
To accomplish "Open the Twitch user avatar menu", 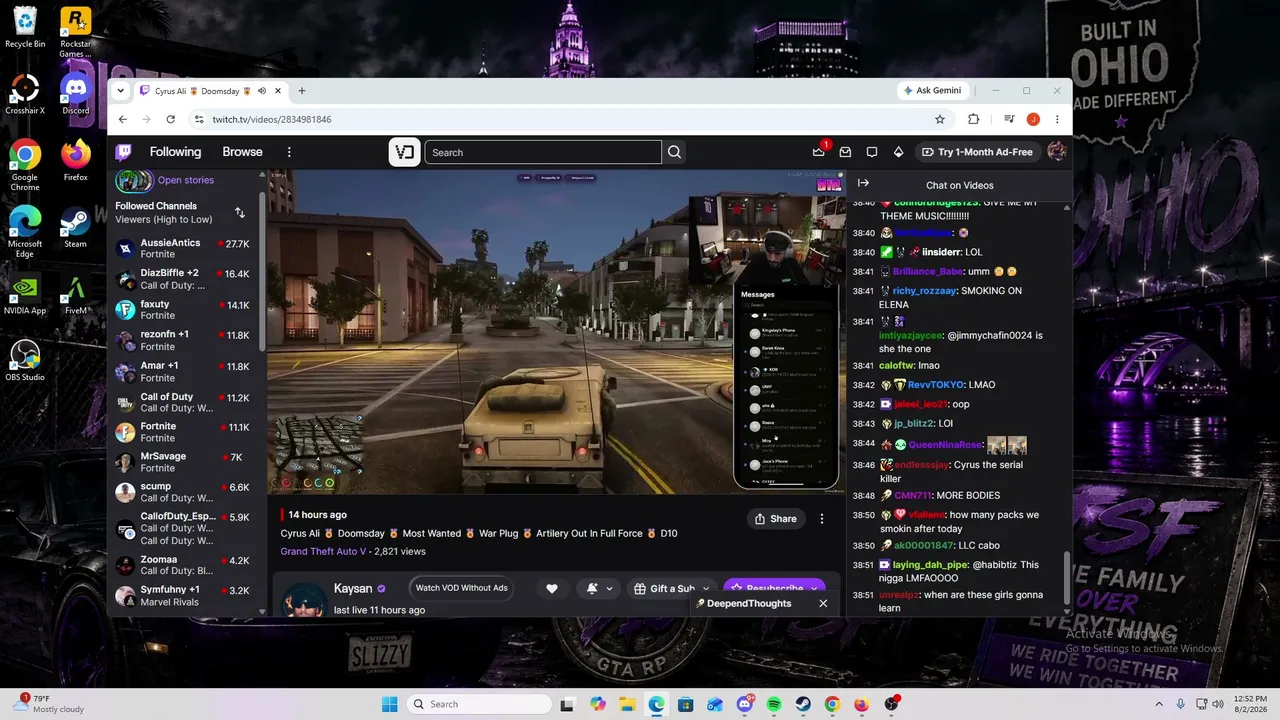I will coord(1056,152).
